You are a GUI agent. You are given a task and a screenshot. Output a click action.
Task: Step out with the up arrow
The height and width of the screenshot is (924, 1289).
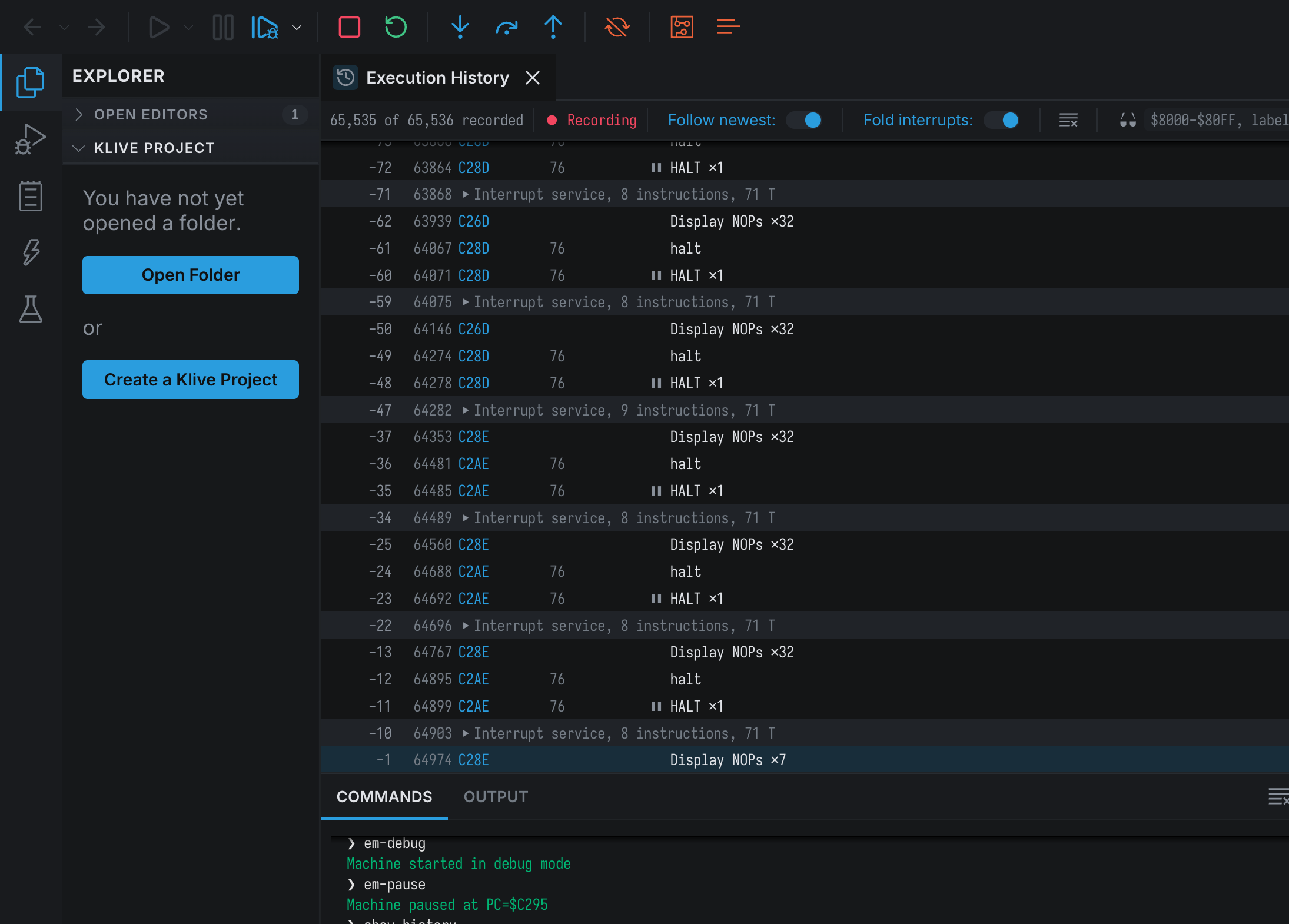553,27
